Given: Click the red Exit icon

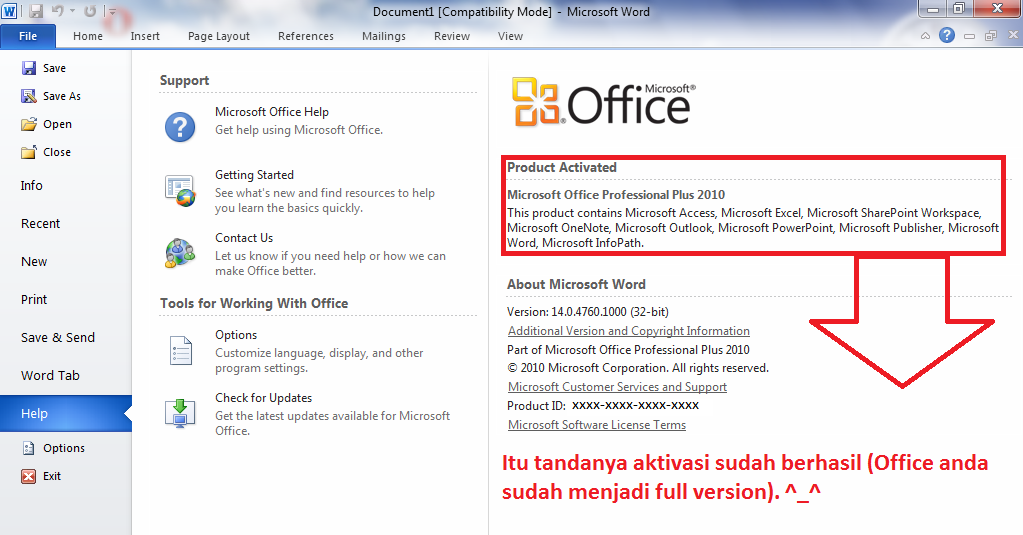Looking at the screenshot, I should (29, 476).
